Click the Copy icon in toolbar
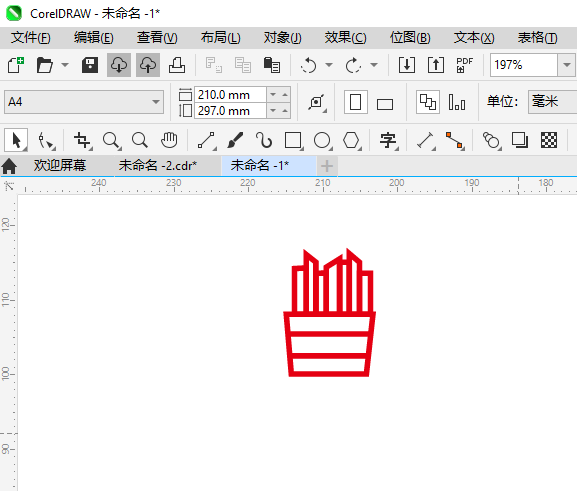577x491 pixels. point(243,65)
